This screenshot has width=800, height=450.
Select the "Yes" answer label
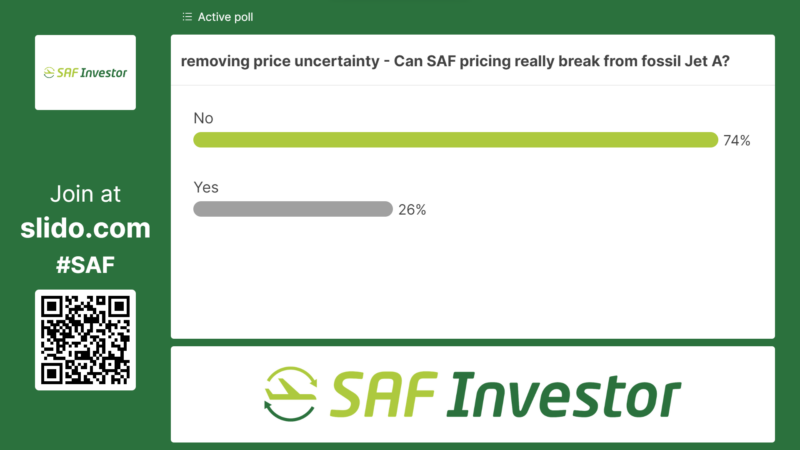pos(206,187)
